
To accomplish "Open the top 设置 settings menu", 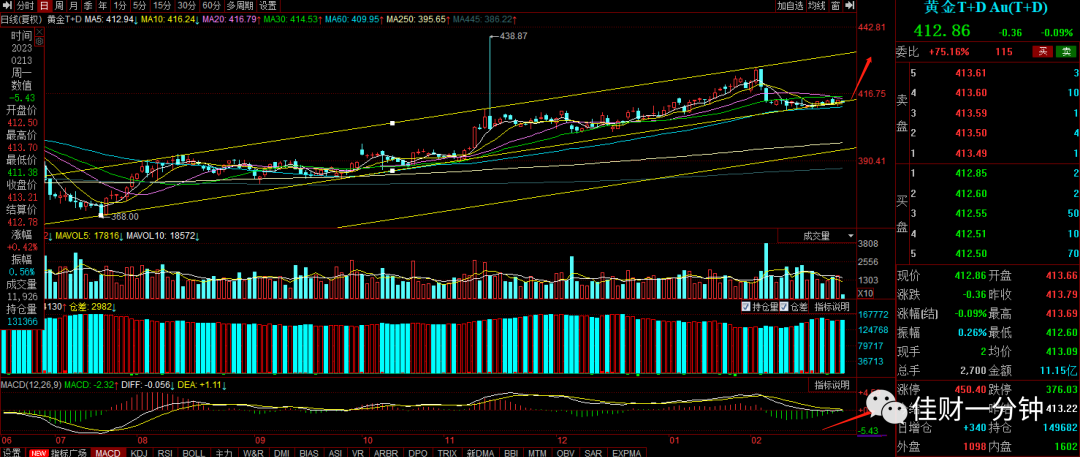I will tap(267, 6).
